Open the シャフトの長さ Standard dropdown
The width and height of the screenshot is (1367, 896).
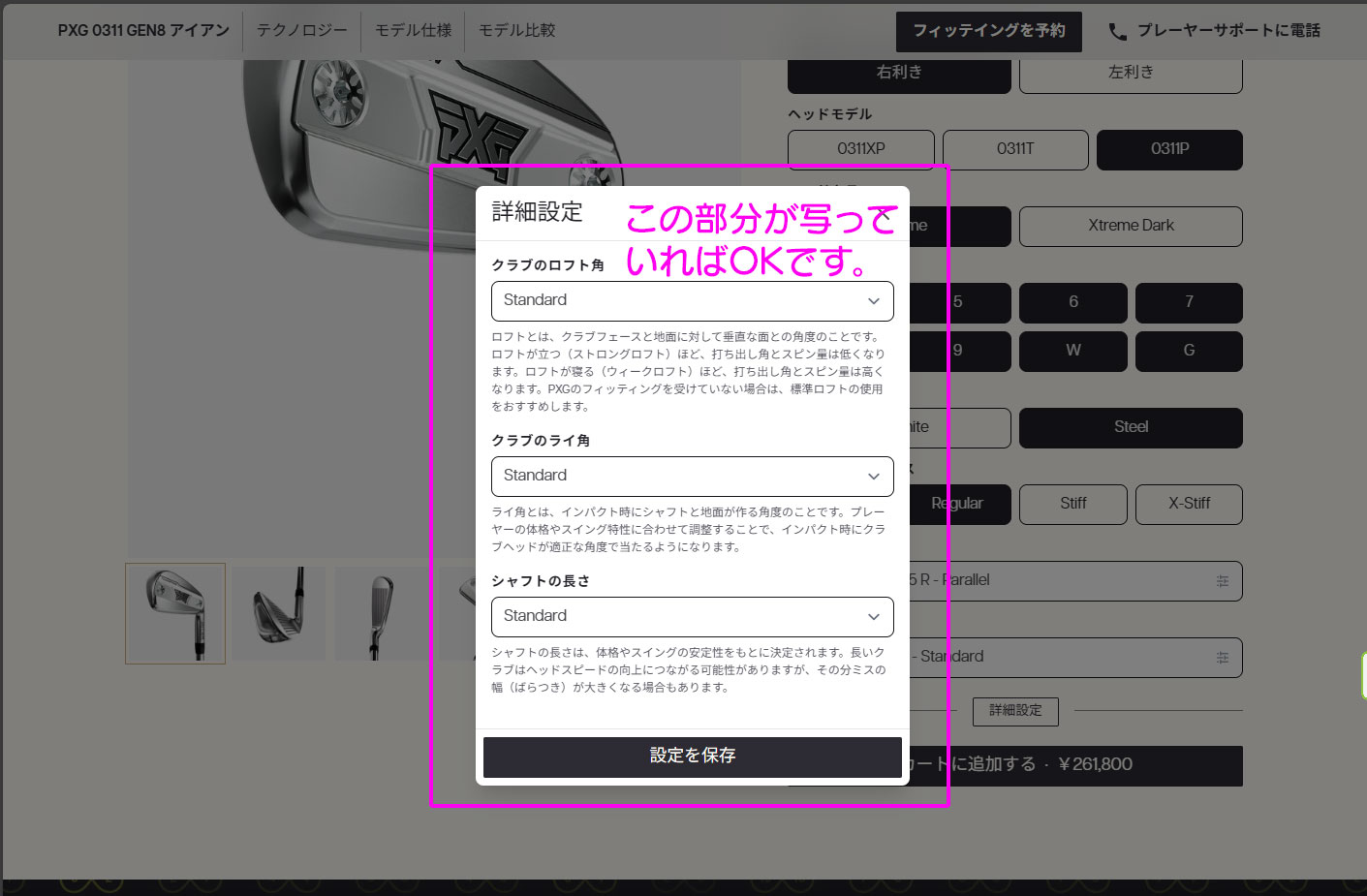[692, 617]
